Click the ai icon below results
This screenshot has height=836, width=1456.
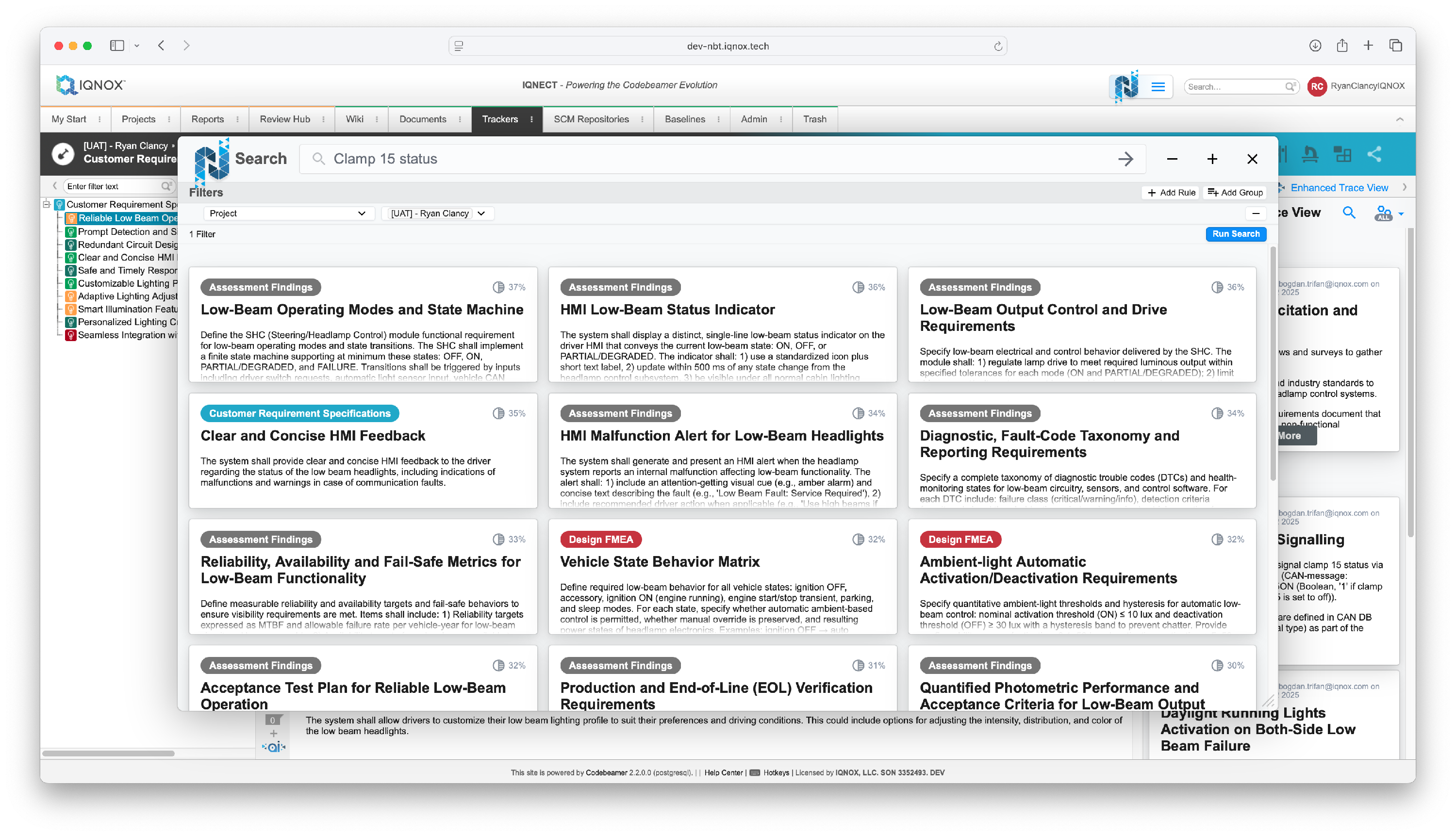274,746
